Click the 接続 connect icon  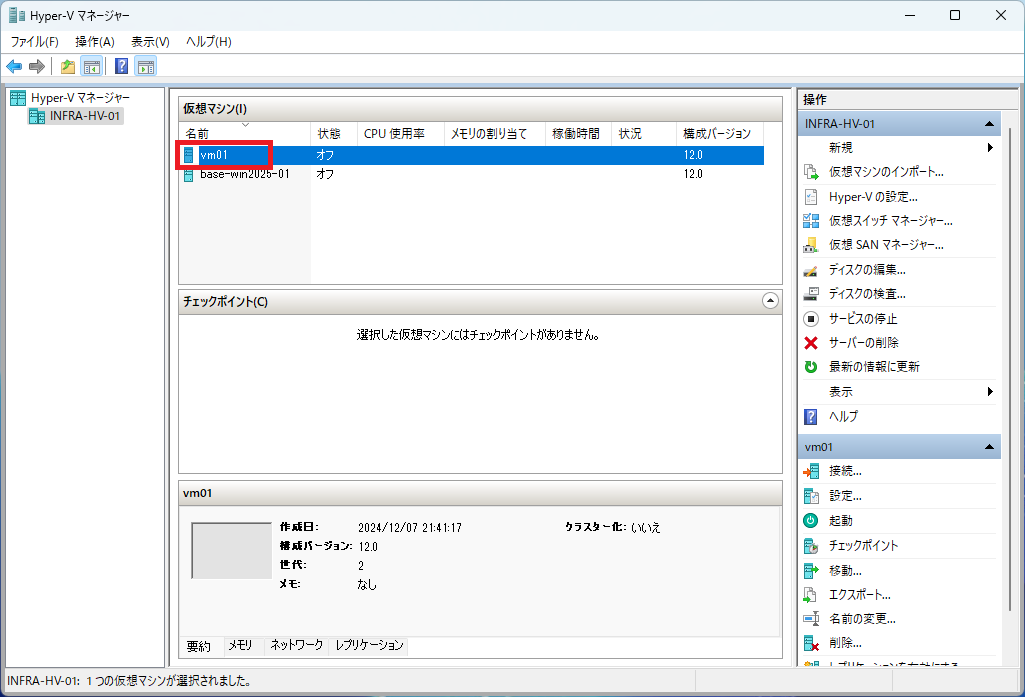(811, 471)
